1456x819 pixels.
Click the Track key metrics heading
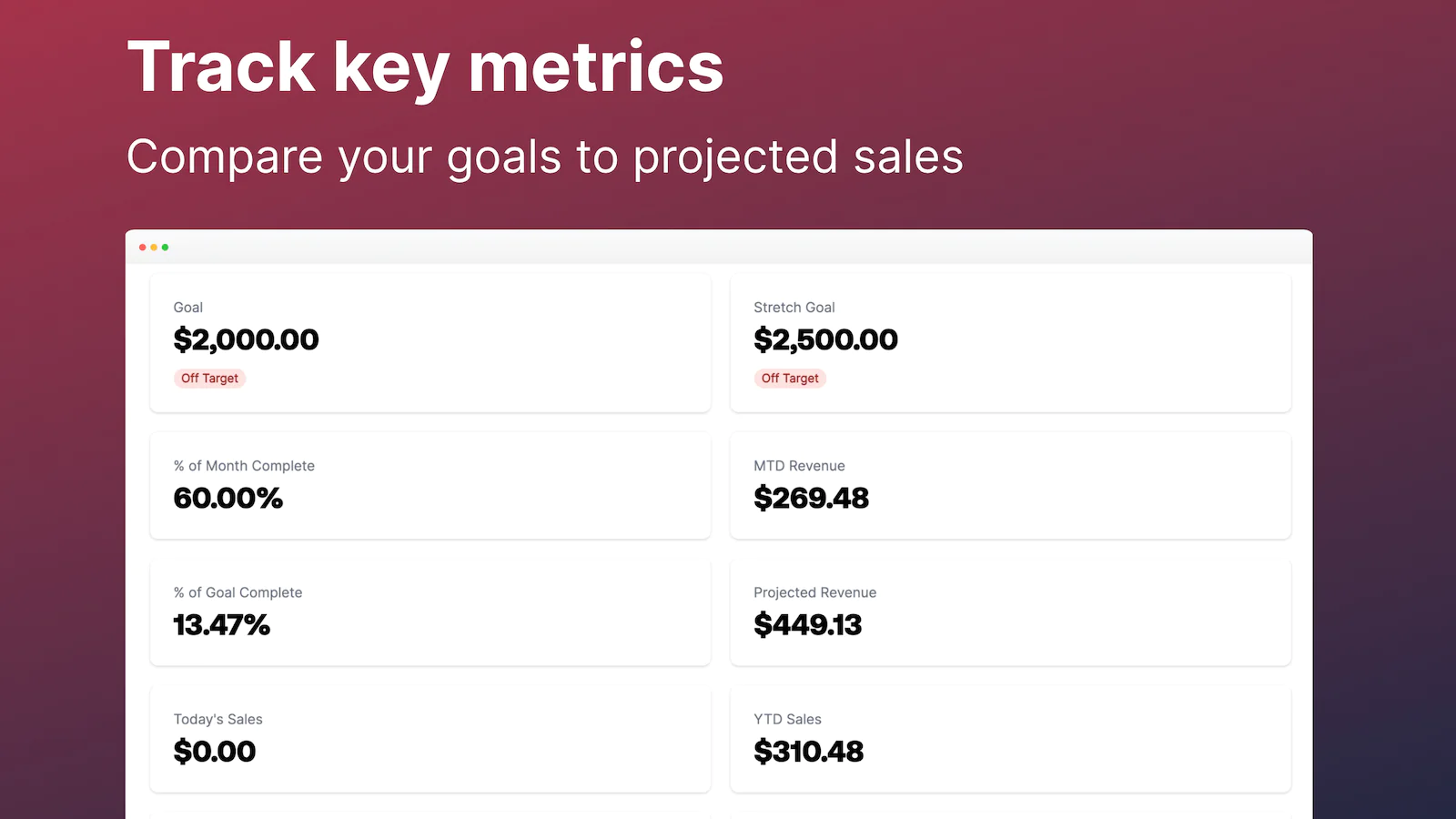click(425, 68)
